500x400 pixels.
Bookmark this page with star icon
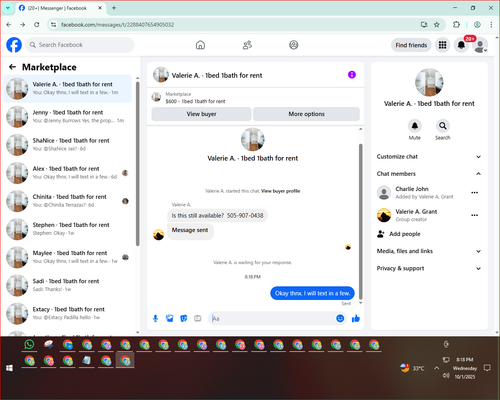tap(437, 24)
